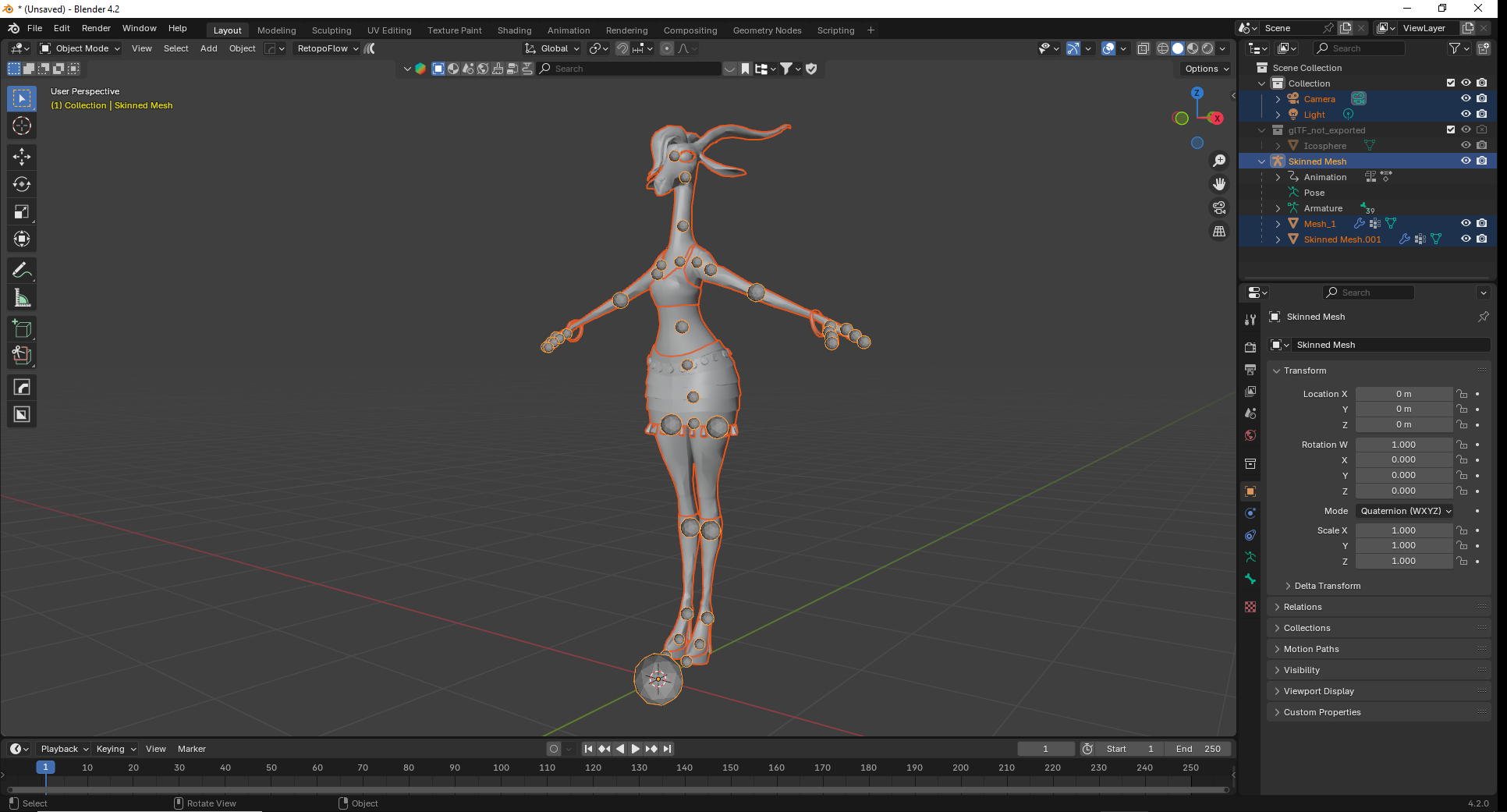The image size is (1507, 812).
Task: Uncheck the Collection exclude checkbox
Action: [1451, 83]
